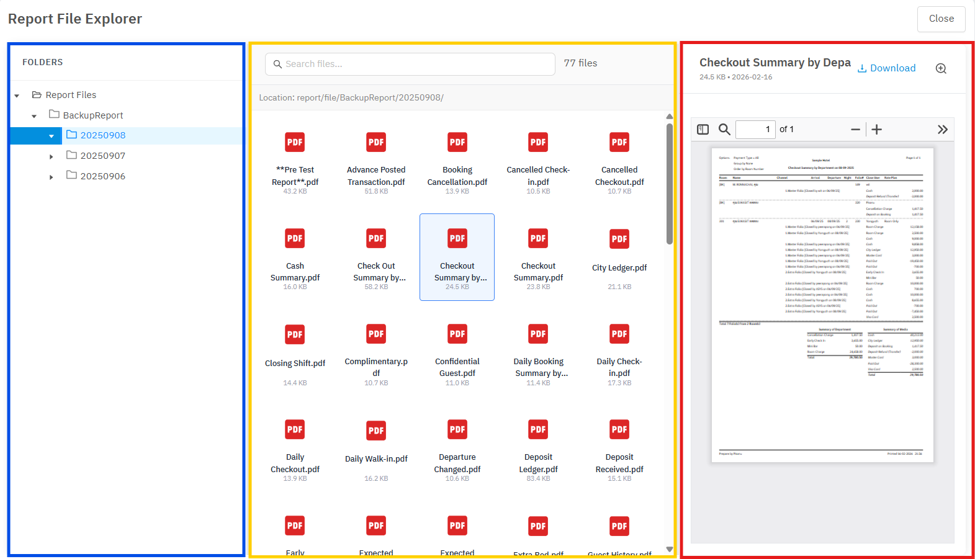Open Cancelled Checkout.pdf file
The height and width of the screenshot is (559, 975).
click(619, 162)
